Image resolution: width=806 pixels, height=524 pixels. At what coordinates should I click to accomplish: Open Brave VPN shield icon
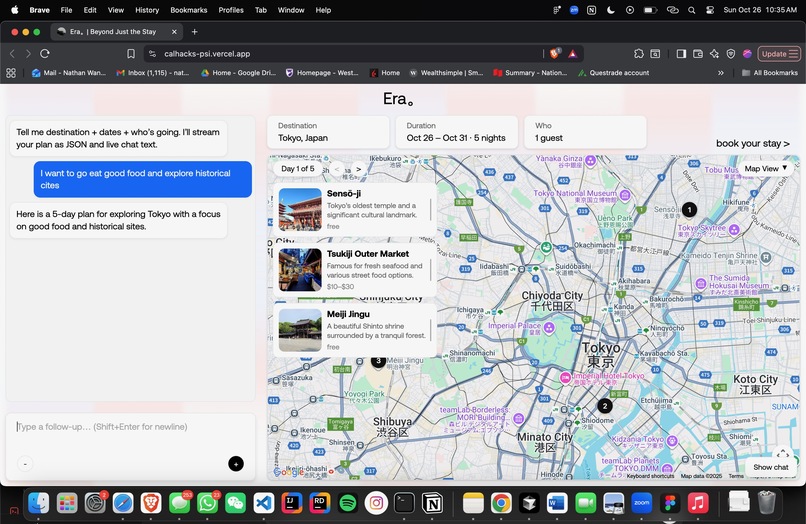point(730,53)
